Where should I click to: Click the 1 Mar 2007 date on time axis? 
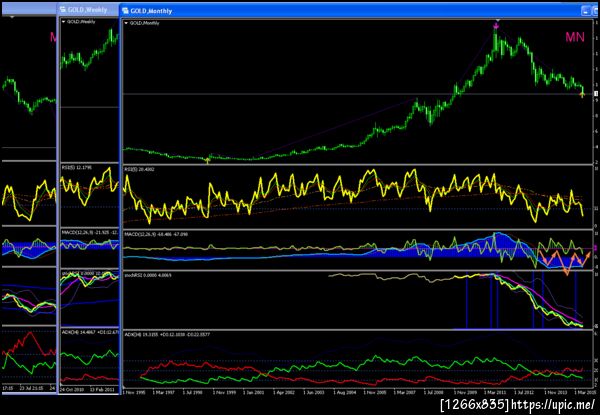[405, 392]
